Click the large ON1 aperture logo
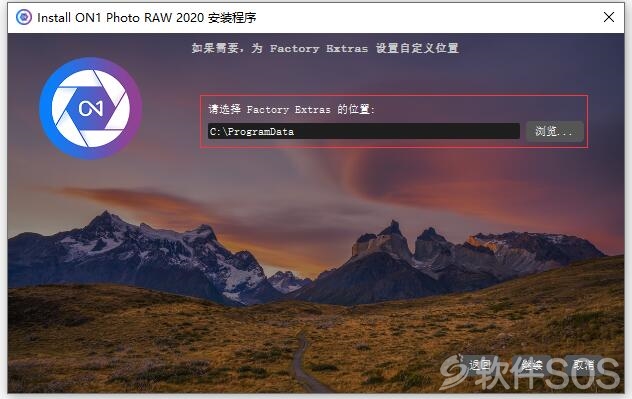This screenshot has height=399, width=632. 91,108
